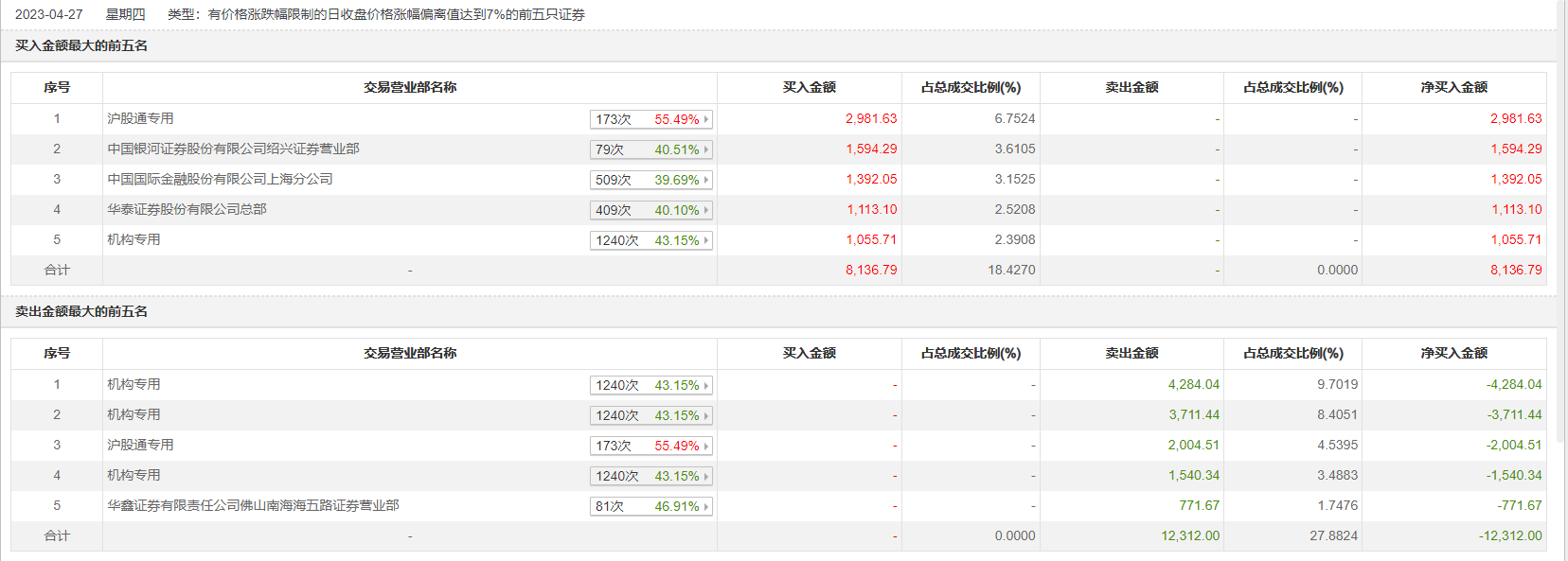Click 卖出金额 header in sell table
Image resolution: width=1568 pixels, height=561 pixels.
(1131, 353)
